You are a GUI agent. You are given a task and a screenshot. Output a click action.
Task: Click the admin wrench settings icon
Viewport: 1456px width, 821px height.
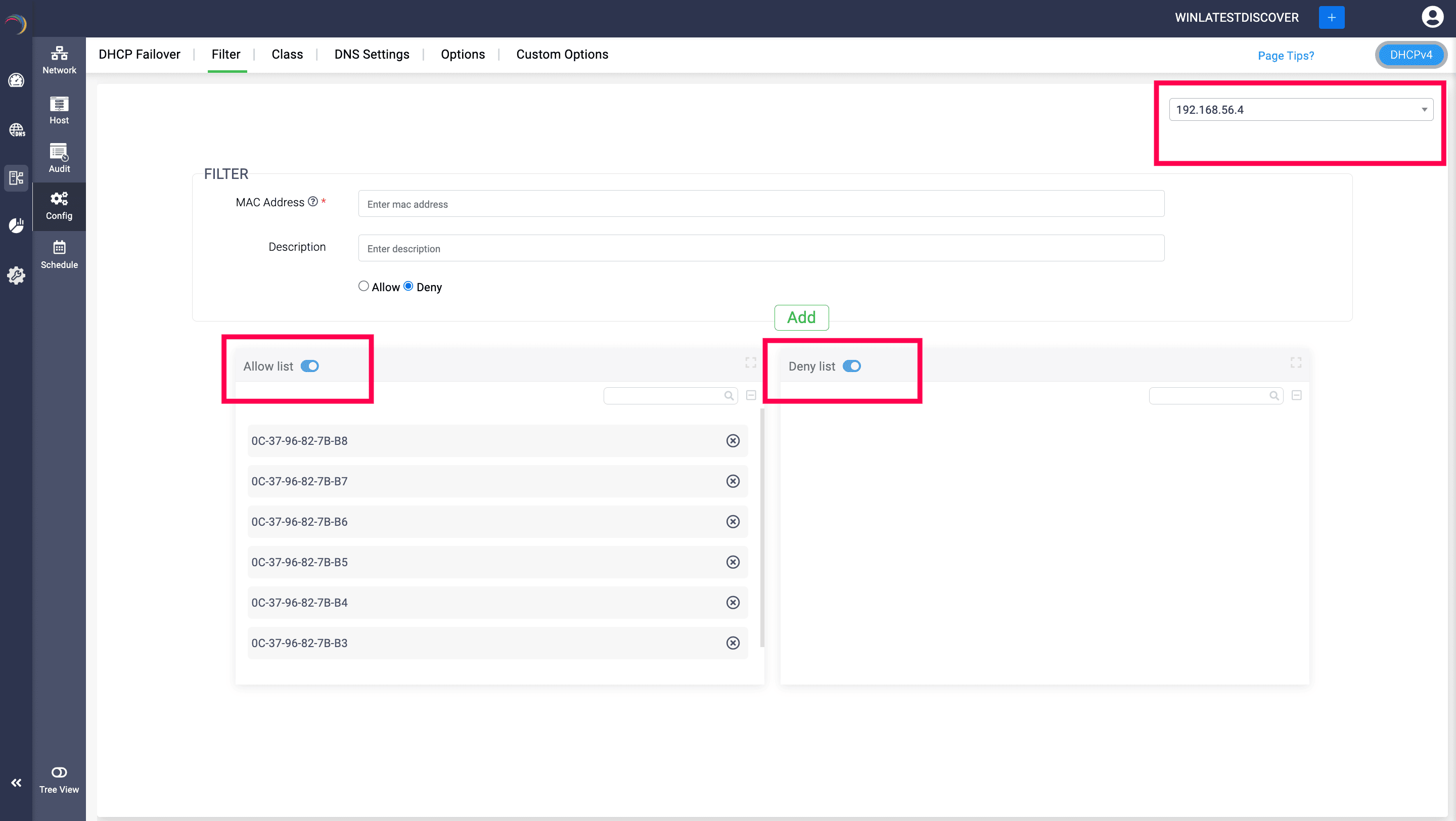coord(15,276)
